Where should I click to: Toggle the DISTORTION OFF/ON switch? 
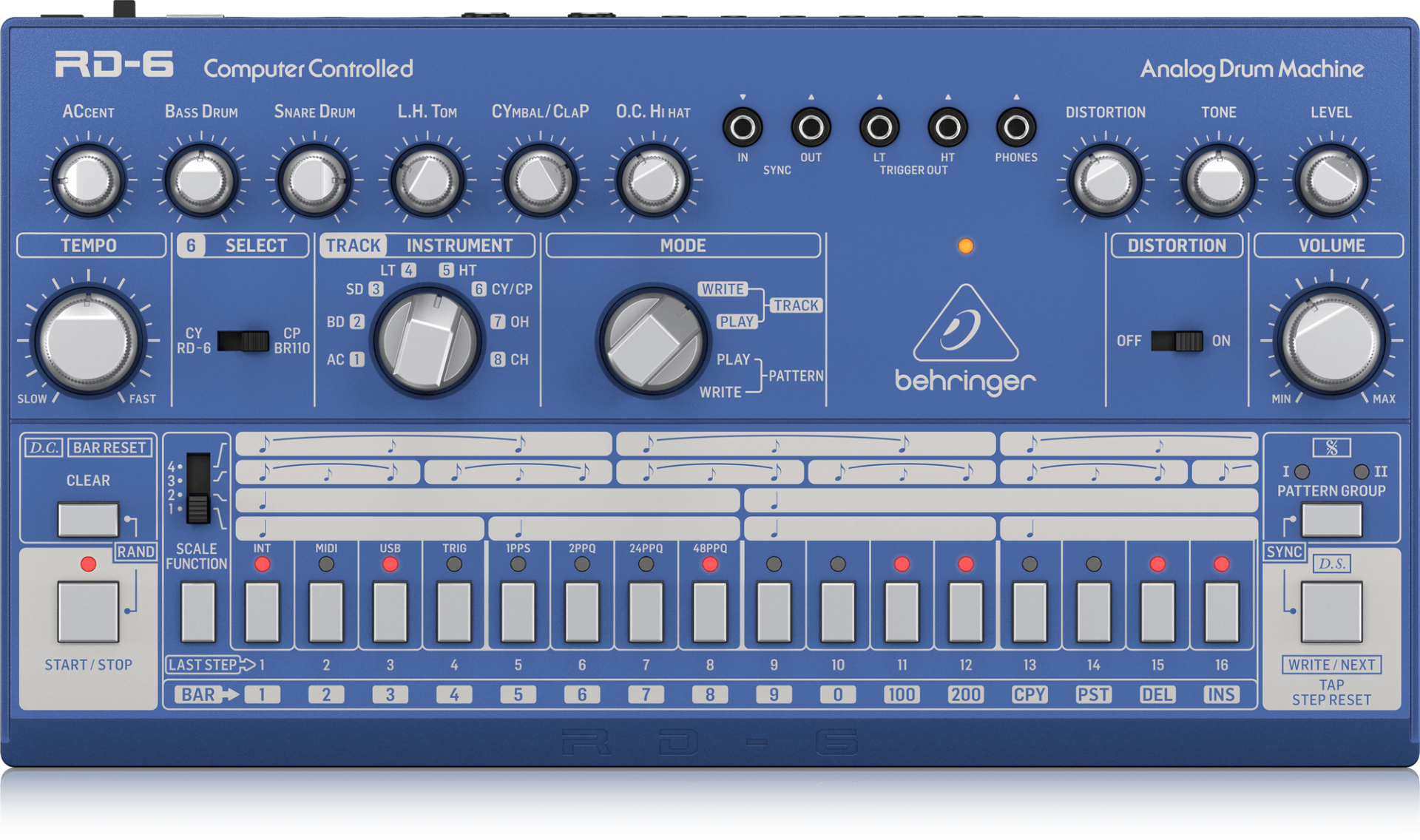[1177, 341]
